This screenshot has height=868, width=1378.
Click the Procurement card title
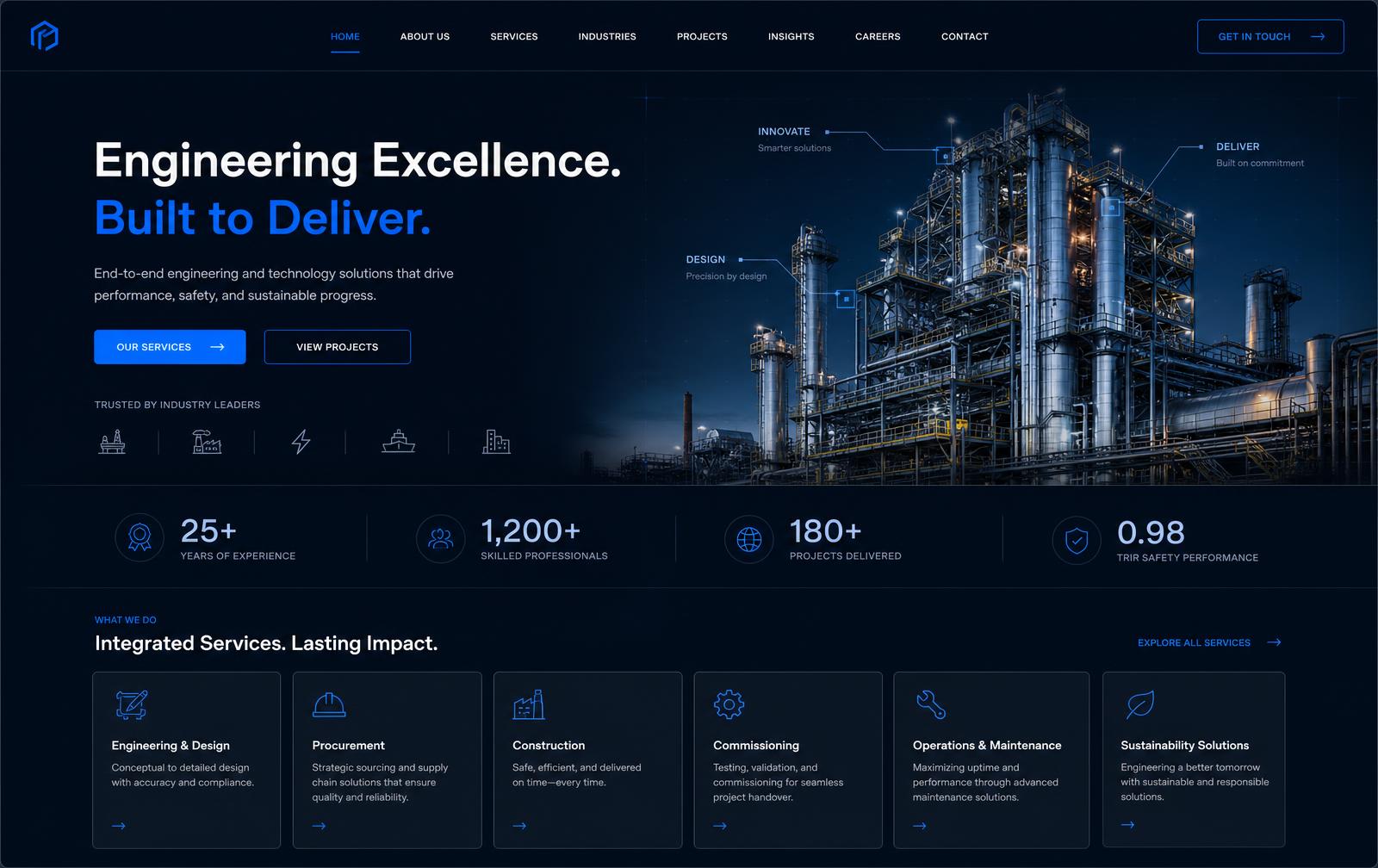pyautogui.click(x=348, y=746)
